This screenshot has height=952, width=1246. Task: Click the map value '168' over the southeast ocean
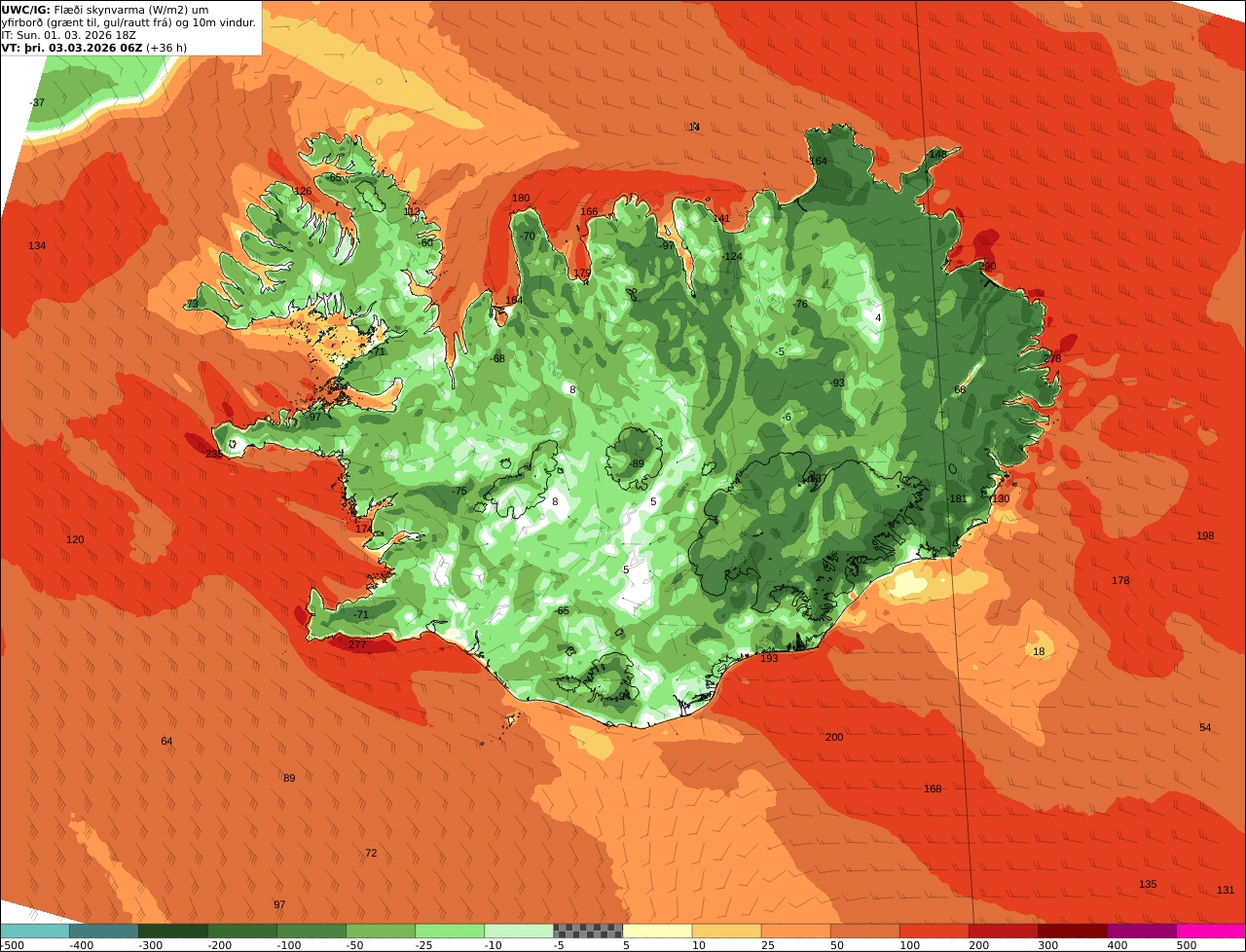click(x=933, y=788)
